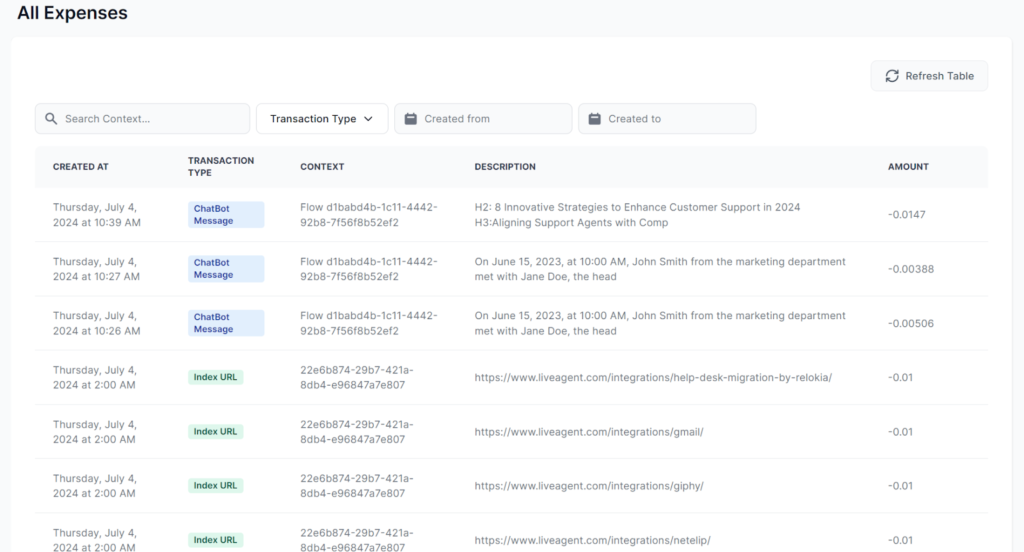Open the Created from date picker
The width and height of the screenshot is (1024, 552).
(484, 119)
